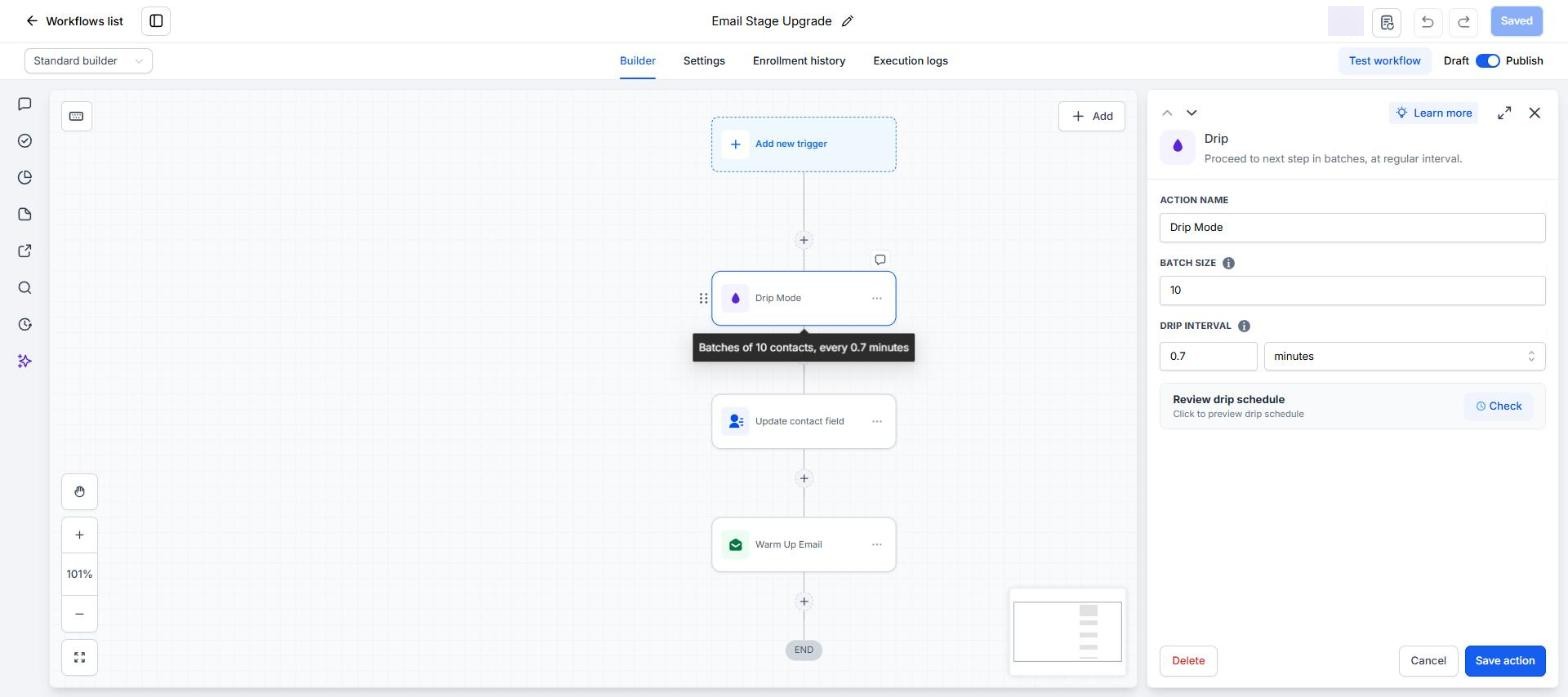
Task: Click Save action button
Action: click(x=1505, y=661)
